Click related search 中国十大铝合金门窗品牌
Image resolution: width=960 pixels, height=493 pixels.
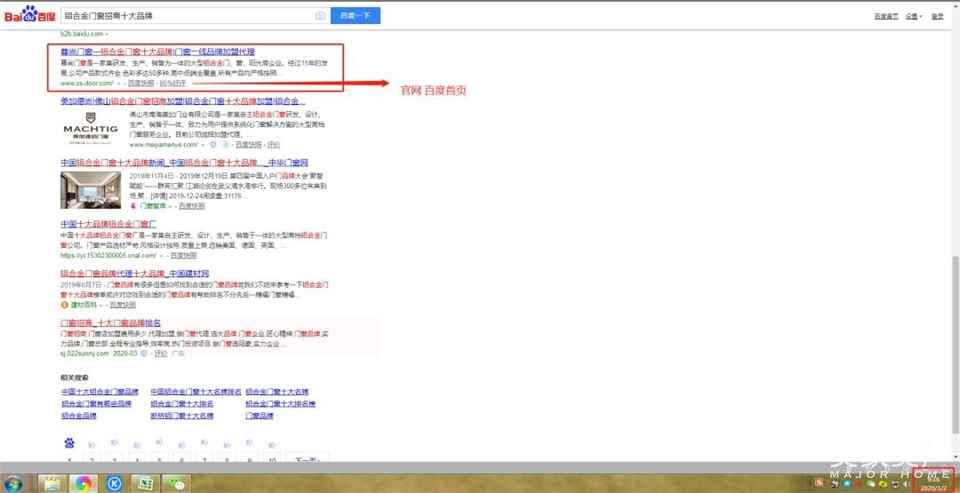(98, 391)
